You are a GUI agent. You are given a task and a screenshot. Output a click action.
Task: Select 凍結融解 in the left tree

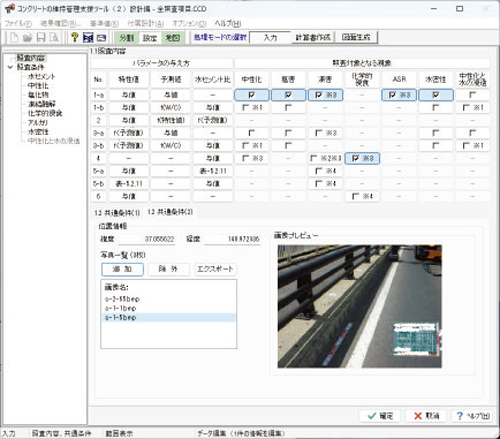pyautogui.click(x=42, y=104)
